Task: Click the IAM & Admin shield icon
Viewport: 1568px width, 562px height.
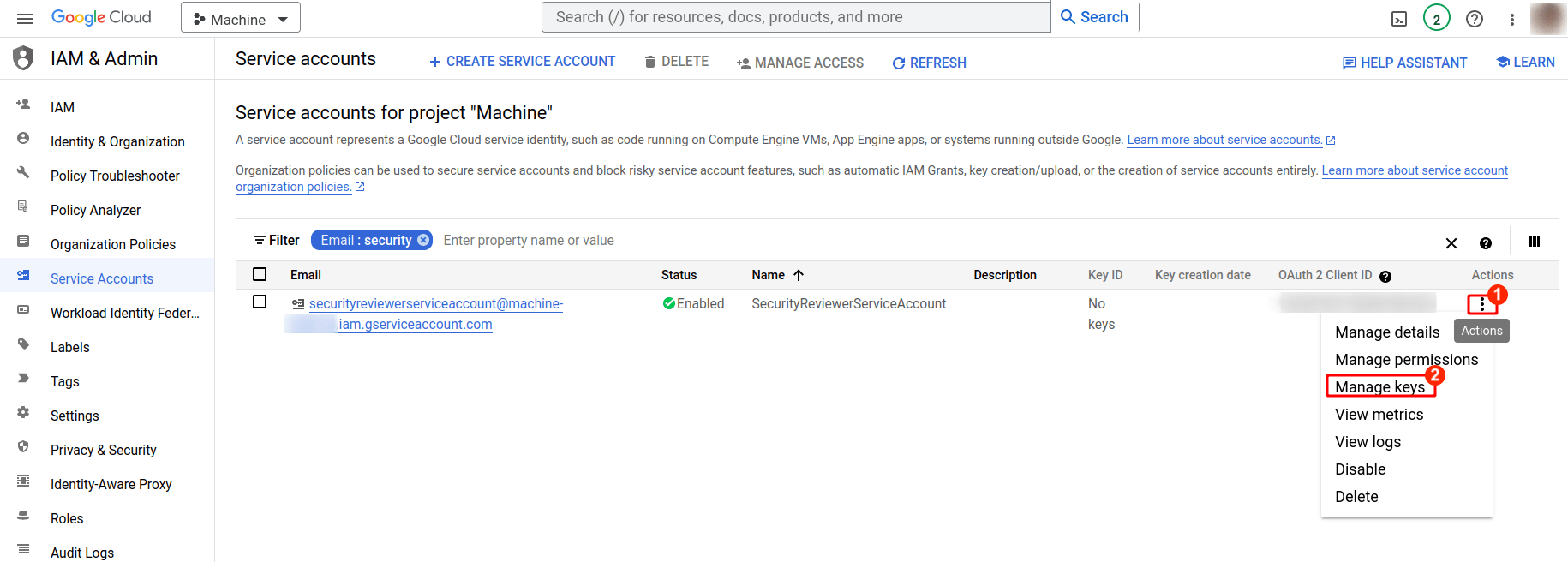Action: tap(24, 58)
